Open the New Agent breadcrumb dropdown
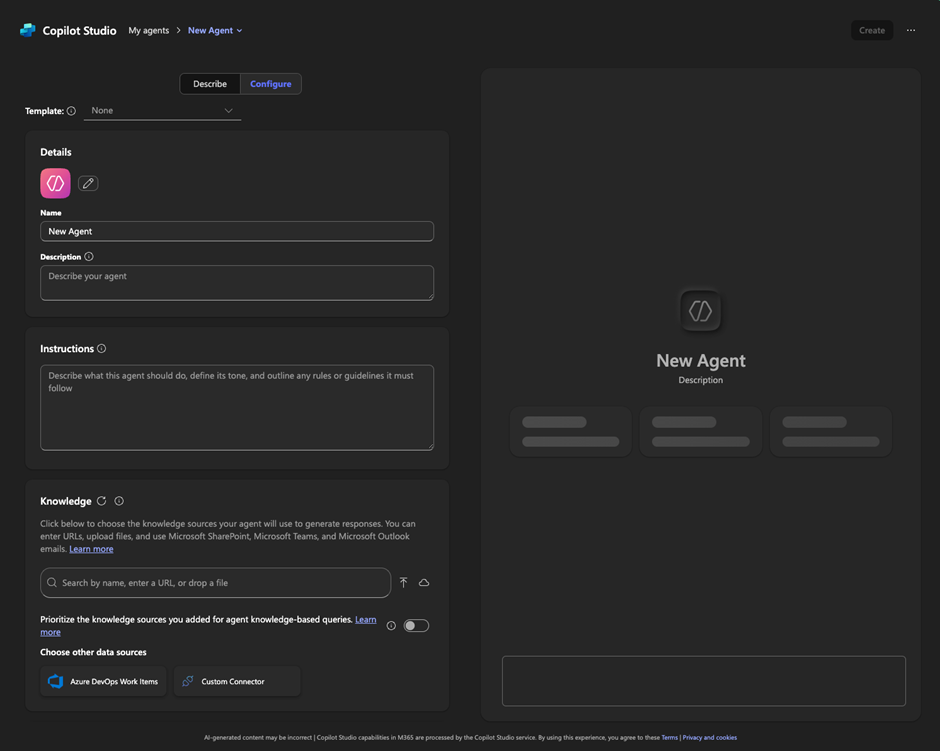The width and height of the screenshot is (940, 751). tap(215, 31)
